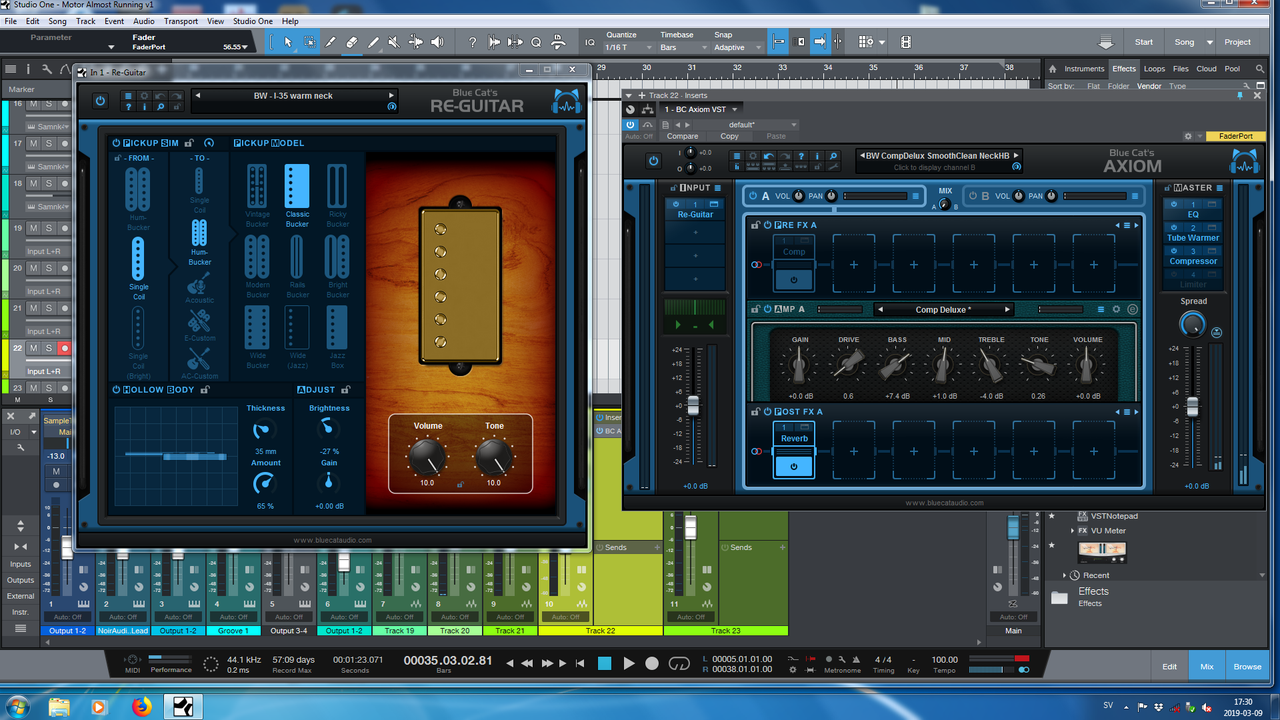Viewport: 1280px width, 720px height.
Task: Open file explorer from the taskbar
Action: [x=59, y=706]
